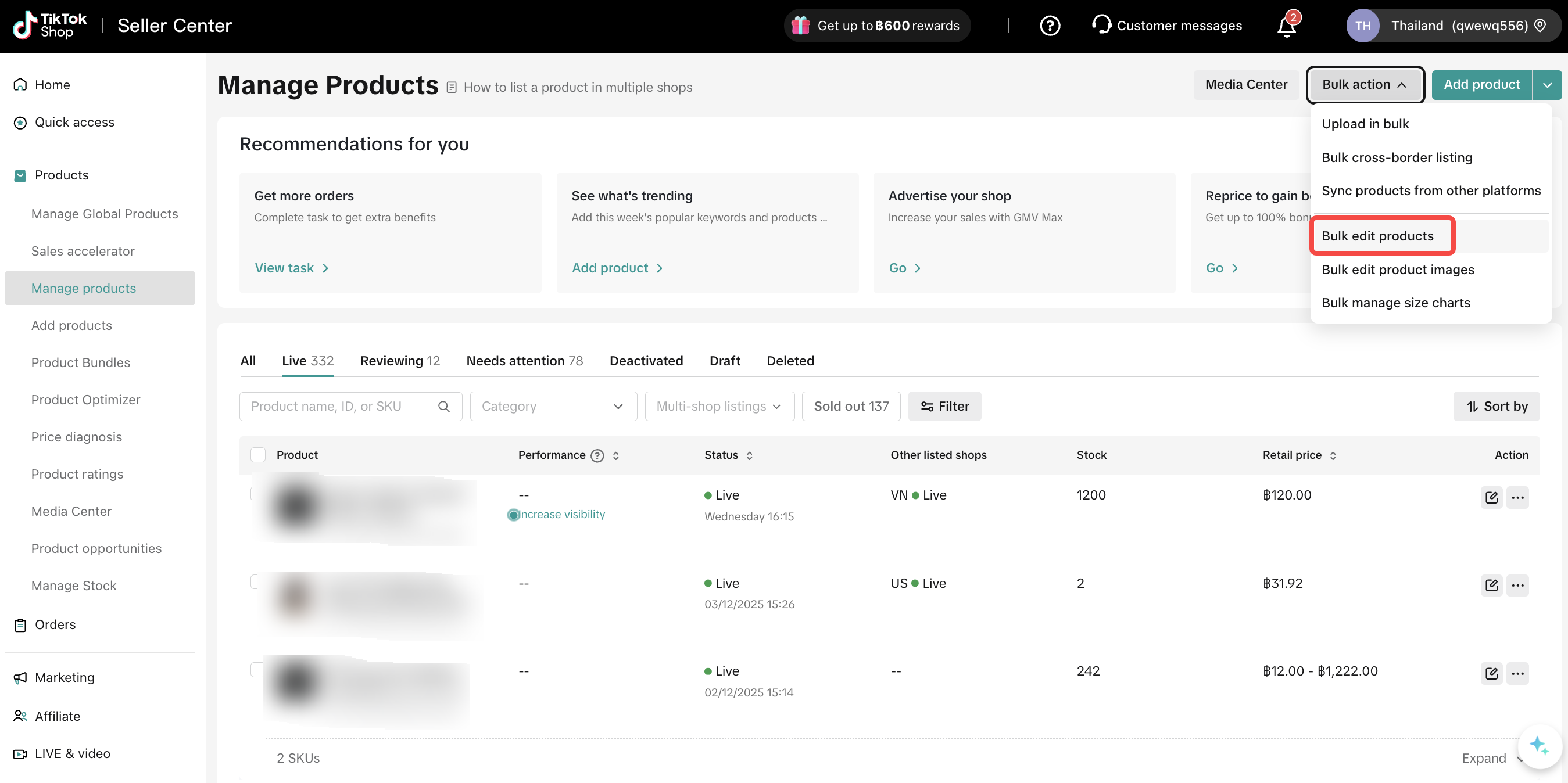Click edit icon for ฿120.00 product
This screenshot has width=1568, height=783.
1491,497
